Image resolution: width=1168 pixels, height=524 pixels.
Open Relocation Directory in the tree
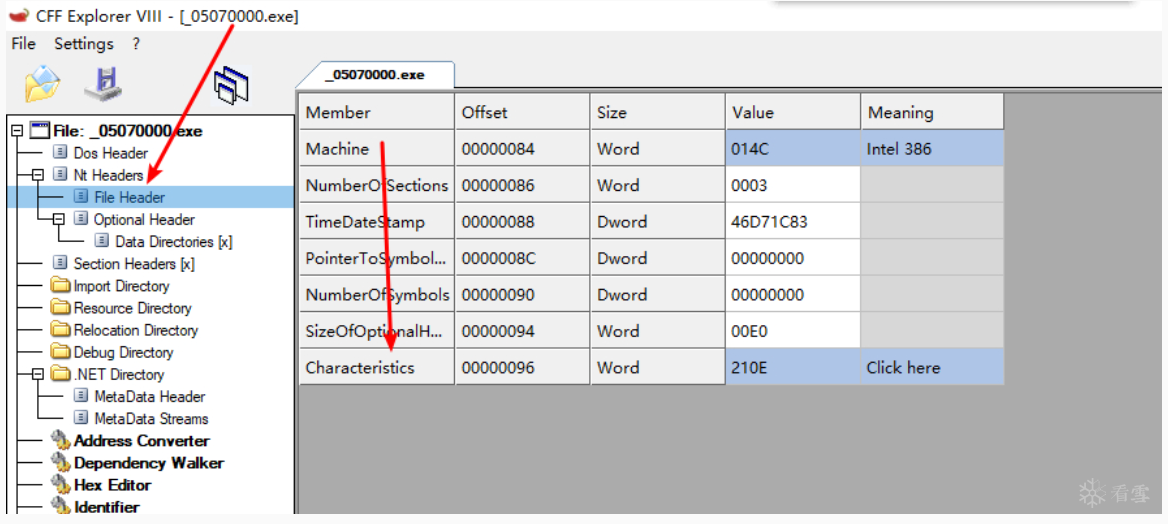(x=136, y=330)
